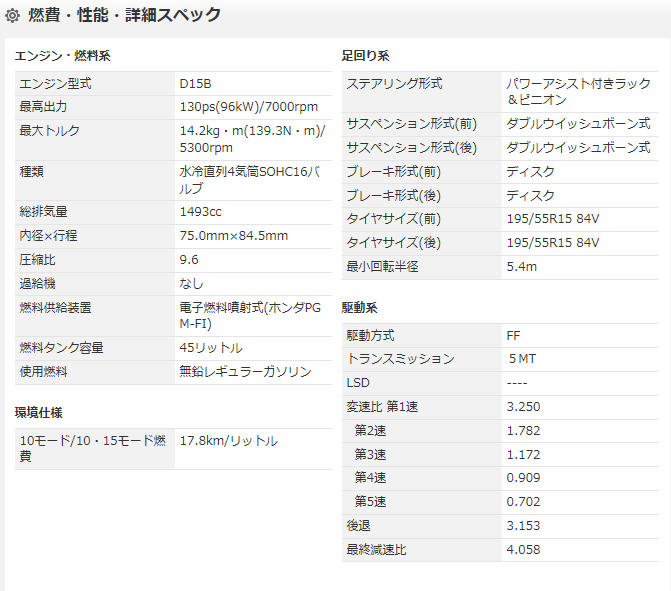Click the turning radius value 5.4m

522,267
